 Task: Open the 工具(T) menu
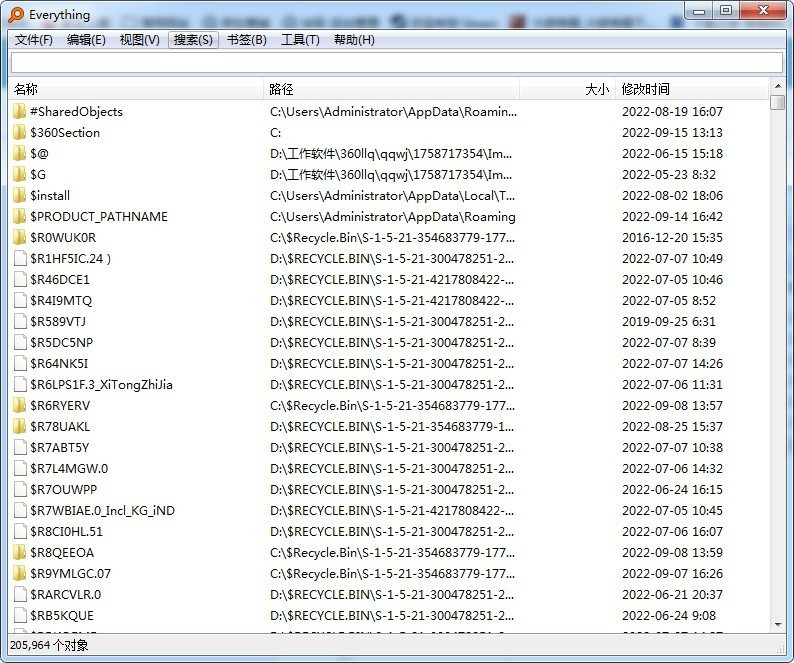pos(300,40)
